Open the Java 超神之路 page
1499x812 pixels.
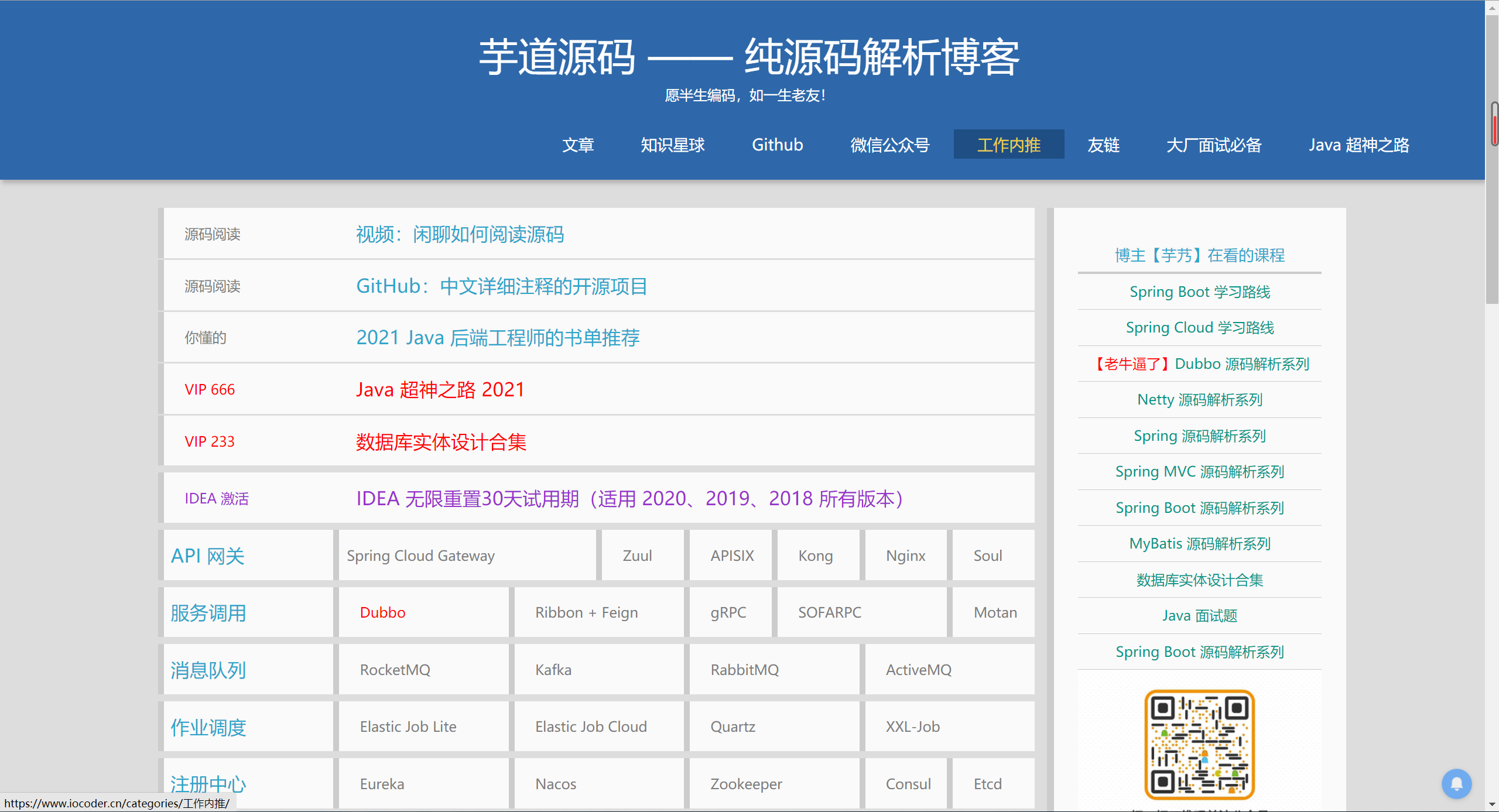(1358, 145)
